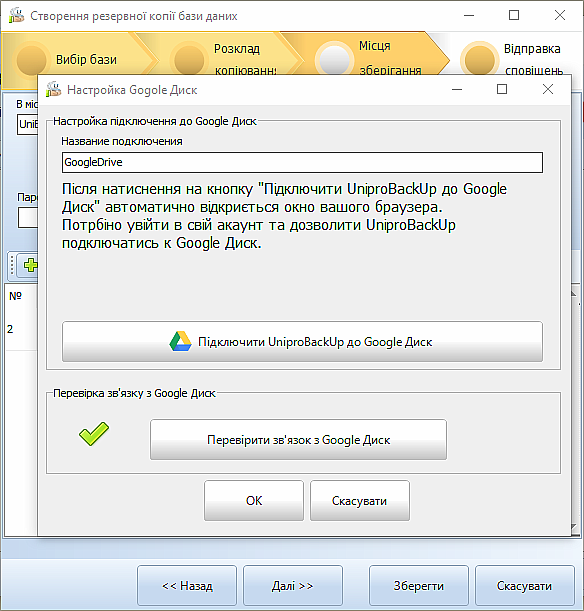Click the Зберегти button
584x611 pixels.
click(418, 586)
